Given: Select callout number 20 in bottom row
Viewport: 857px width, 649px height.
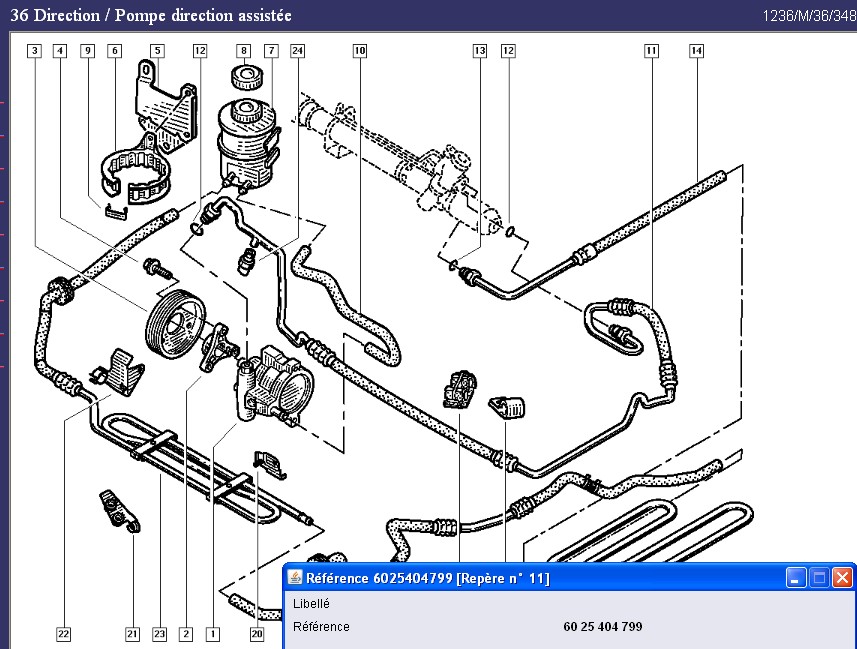Looking at the screenshot, I should (257, 633).
